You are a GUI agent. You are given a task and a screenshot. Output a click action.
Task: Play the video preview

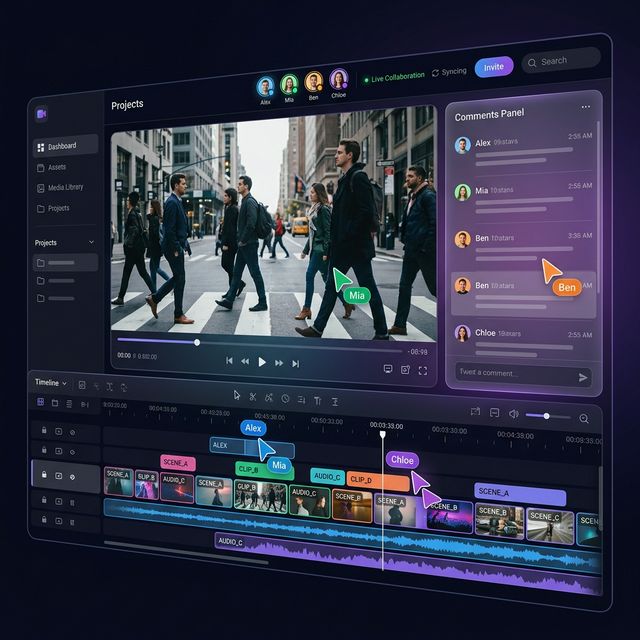[x=262, y=362]
